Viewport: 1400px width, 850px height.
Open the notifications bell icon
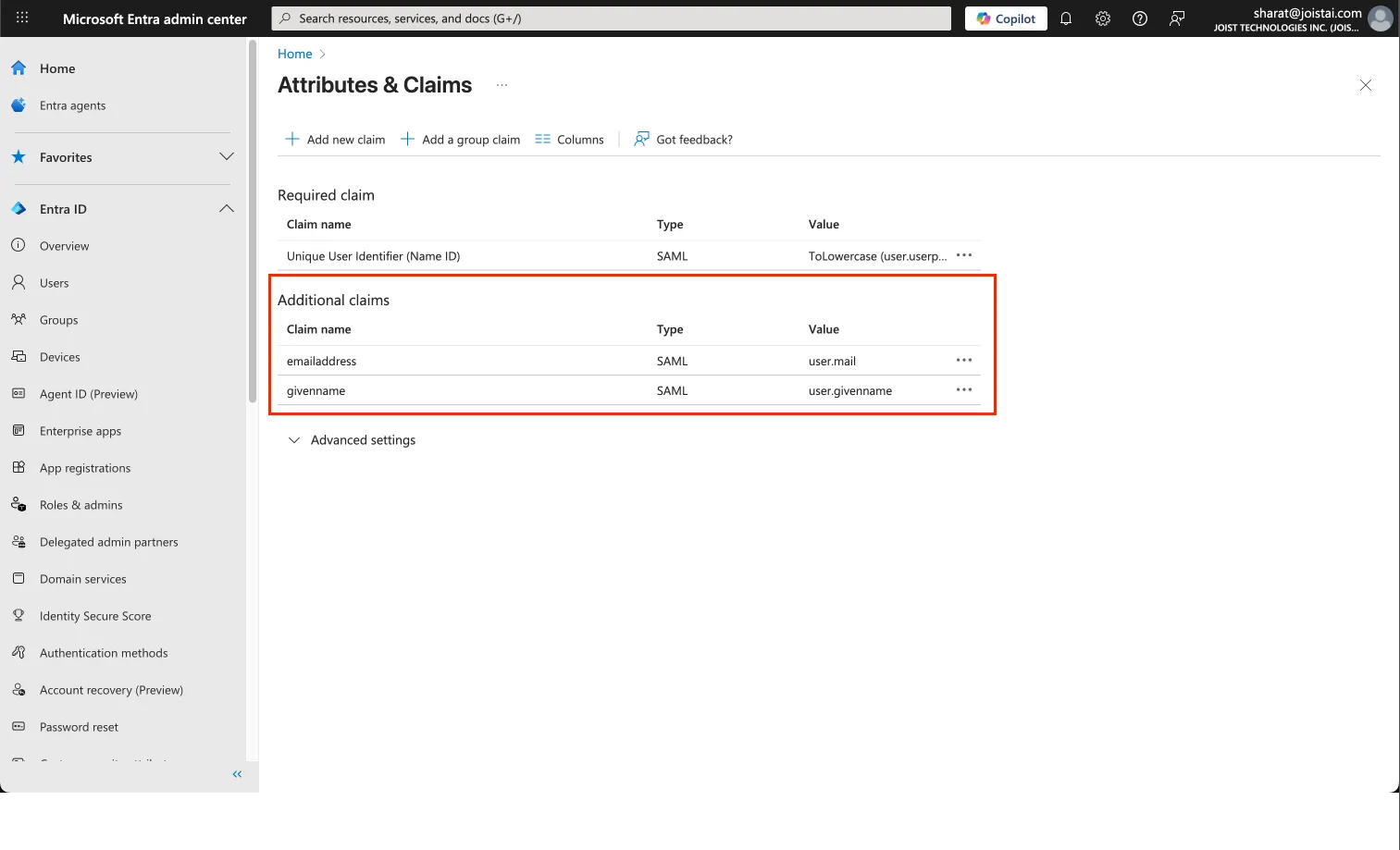[x=1066, y=18]
